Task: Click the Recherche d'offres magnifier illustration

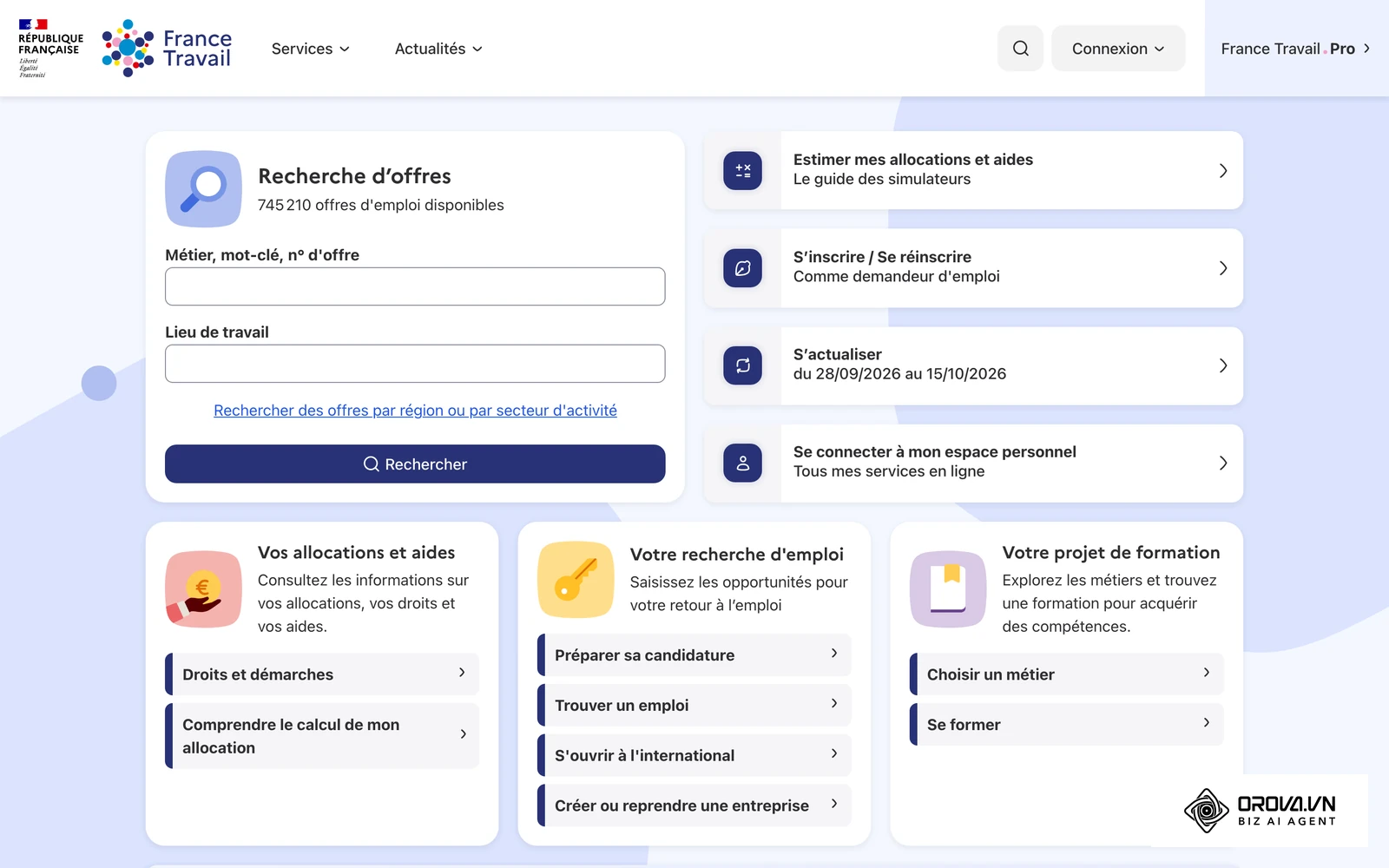Action: 203,189
